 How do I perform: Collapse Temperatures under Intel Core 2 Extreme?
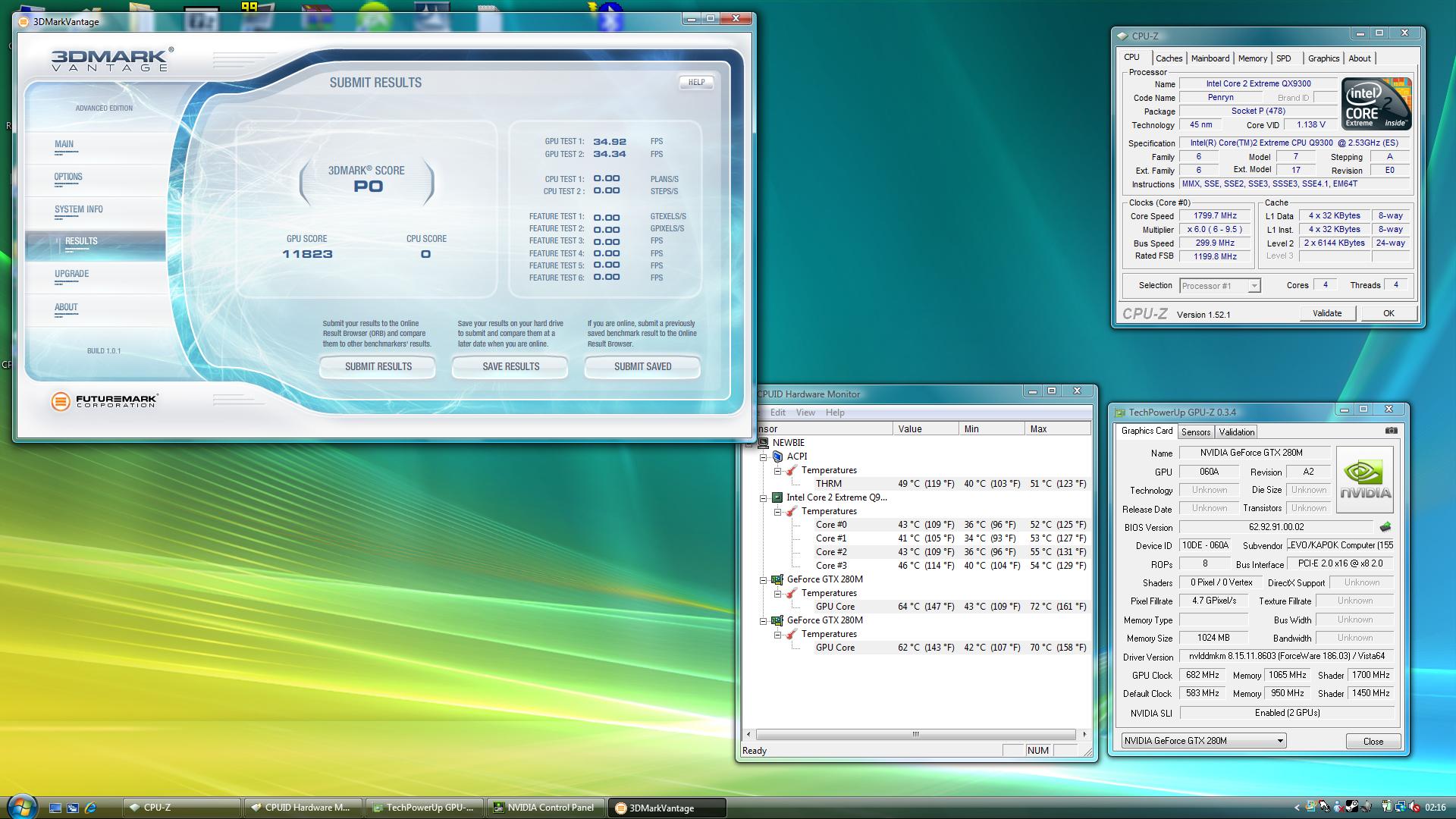point(777,511)
